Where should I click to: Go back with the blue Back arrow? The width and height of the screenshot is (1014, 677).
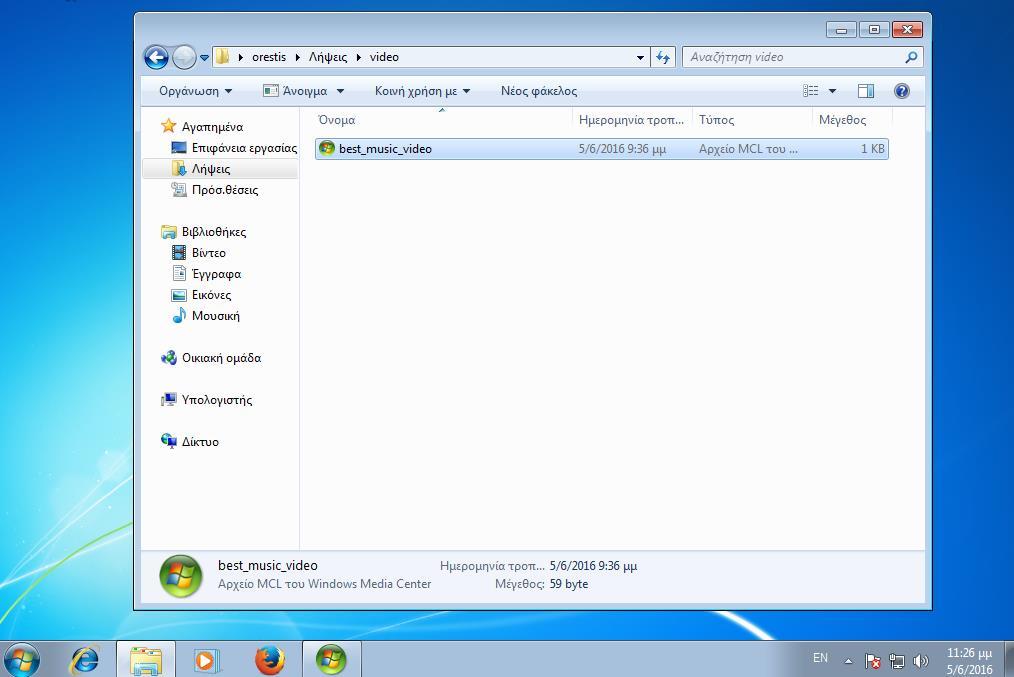[x=156, y=58]
